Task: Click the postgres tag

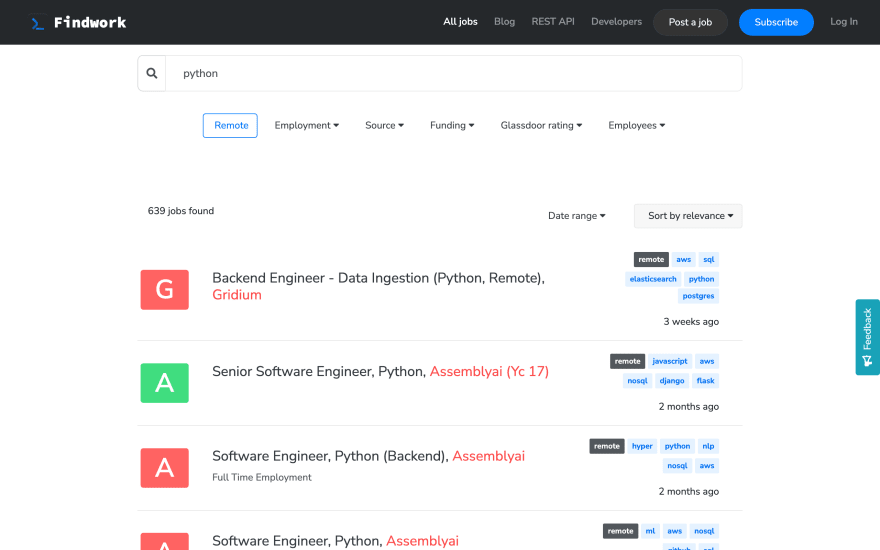Action: click(698, 296)
